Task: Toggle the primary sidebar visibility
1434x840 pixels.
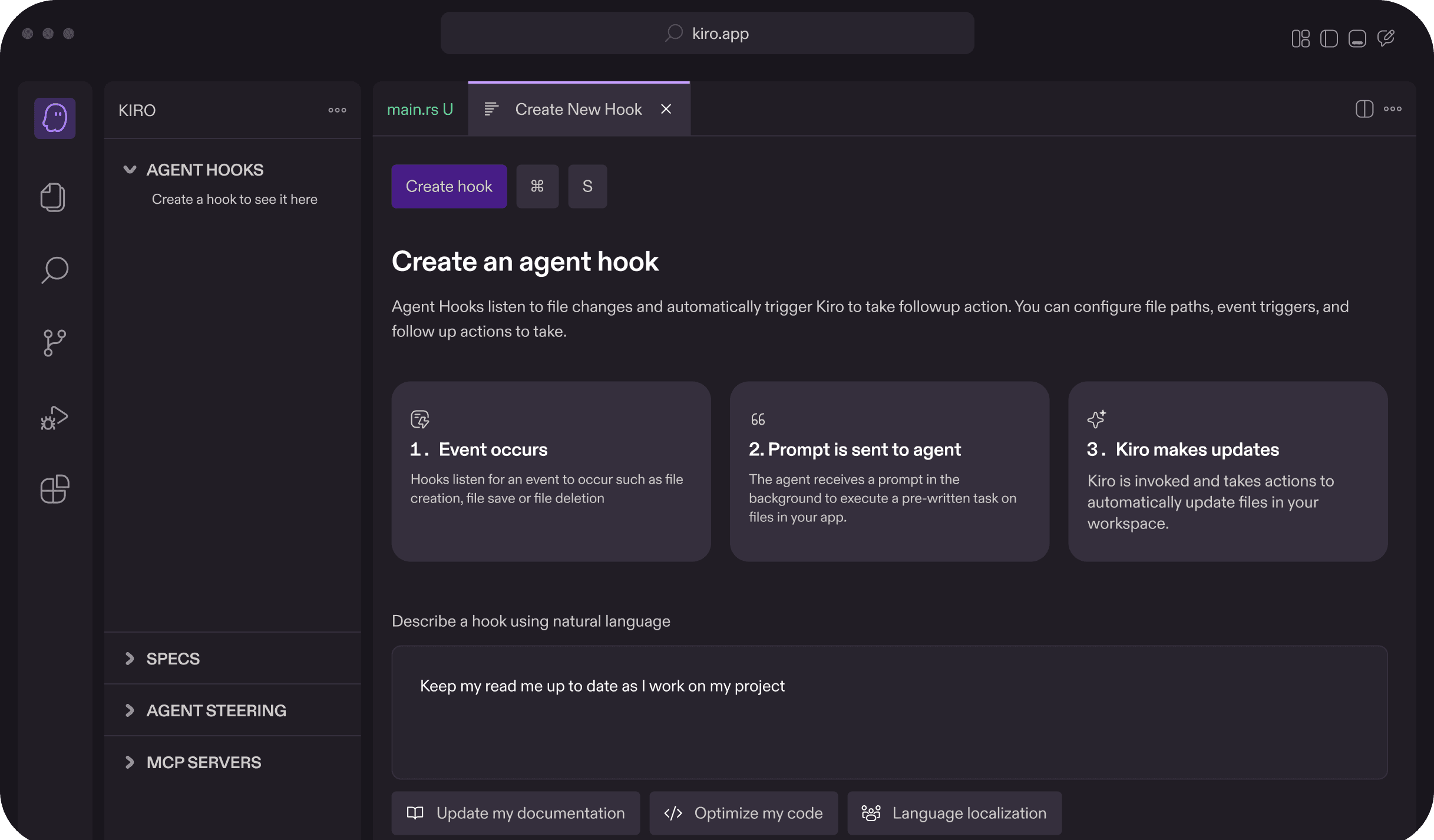Action: [1329, 39]
